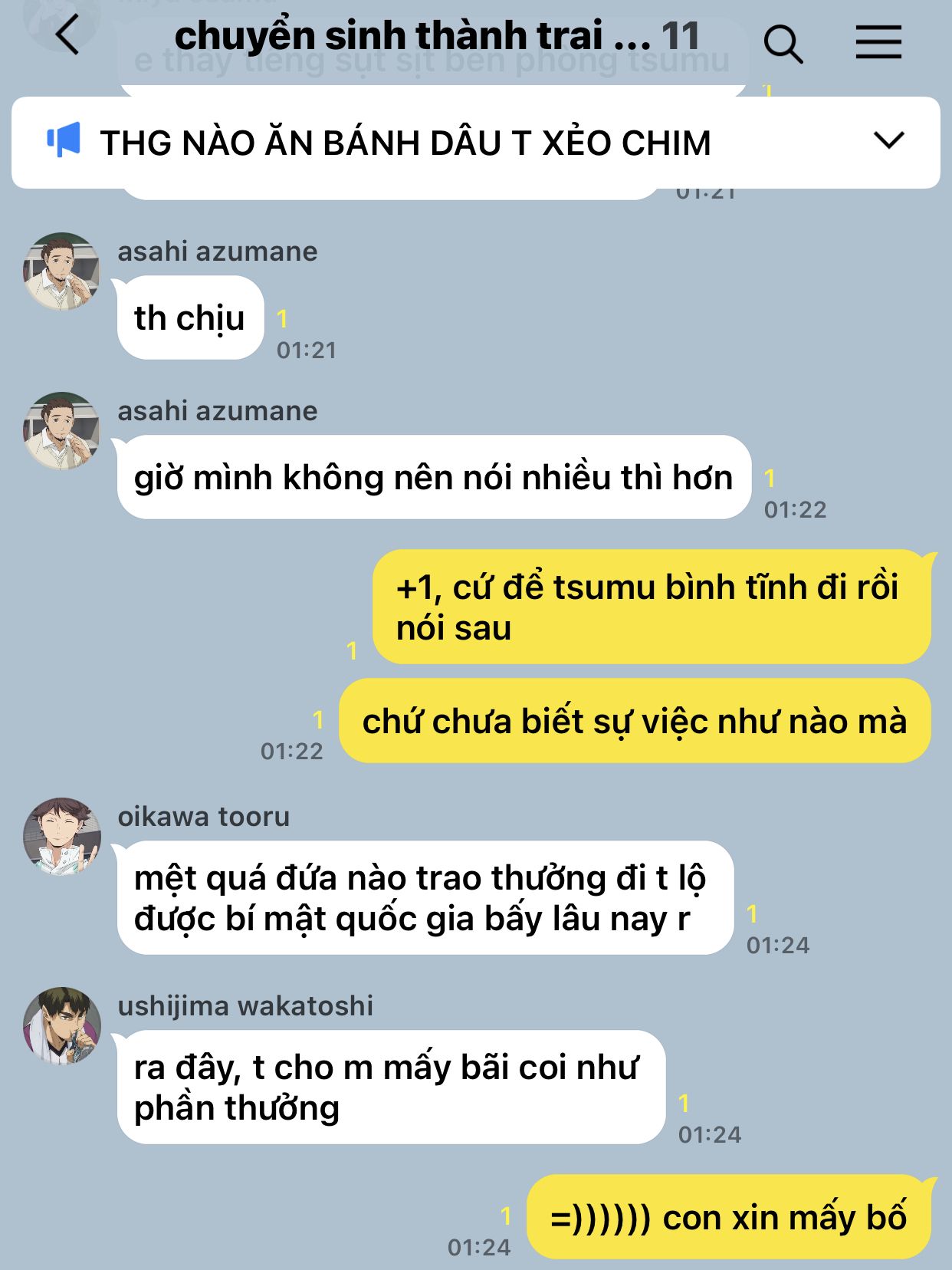This screenshot has width=952, height=1270.
Task: View ushijima wakatoshi's profile picture
Action: [x=61, y=1026]
